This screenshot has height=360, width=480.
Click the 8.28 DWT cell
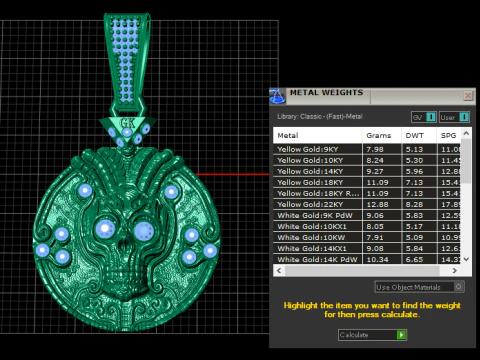click(x=419, y=204)
